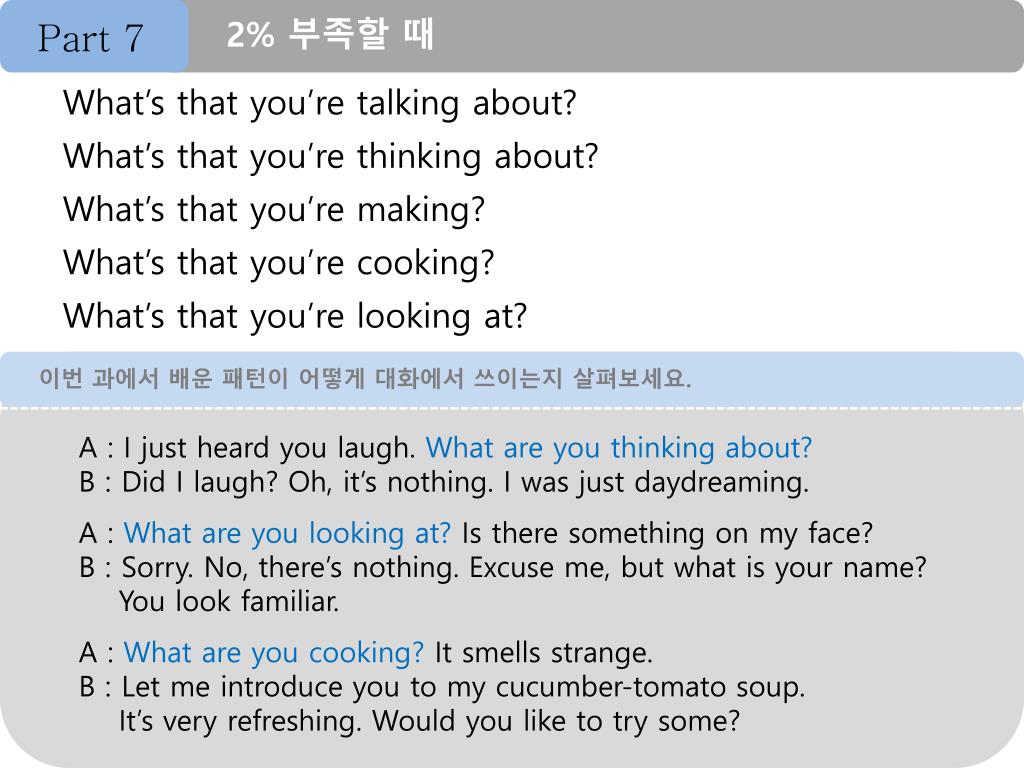Click the line "What's that you're cooking?"
Image resolution: width=1024 pixels, height=768 pixels.
pyautogui.click(x=279, y=263)
